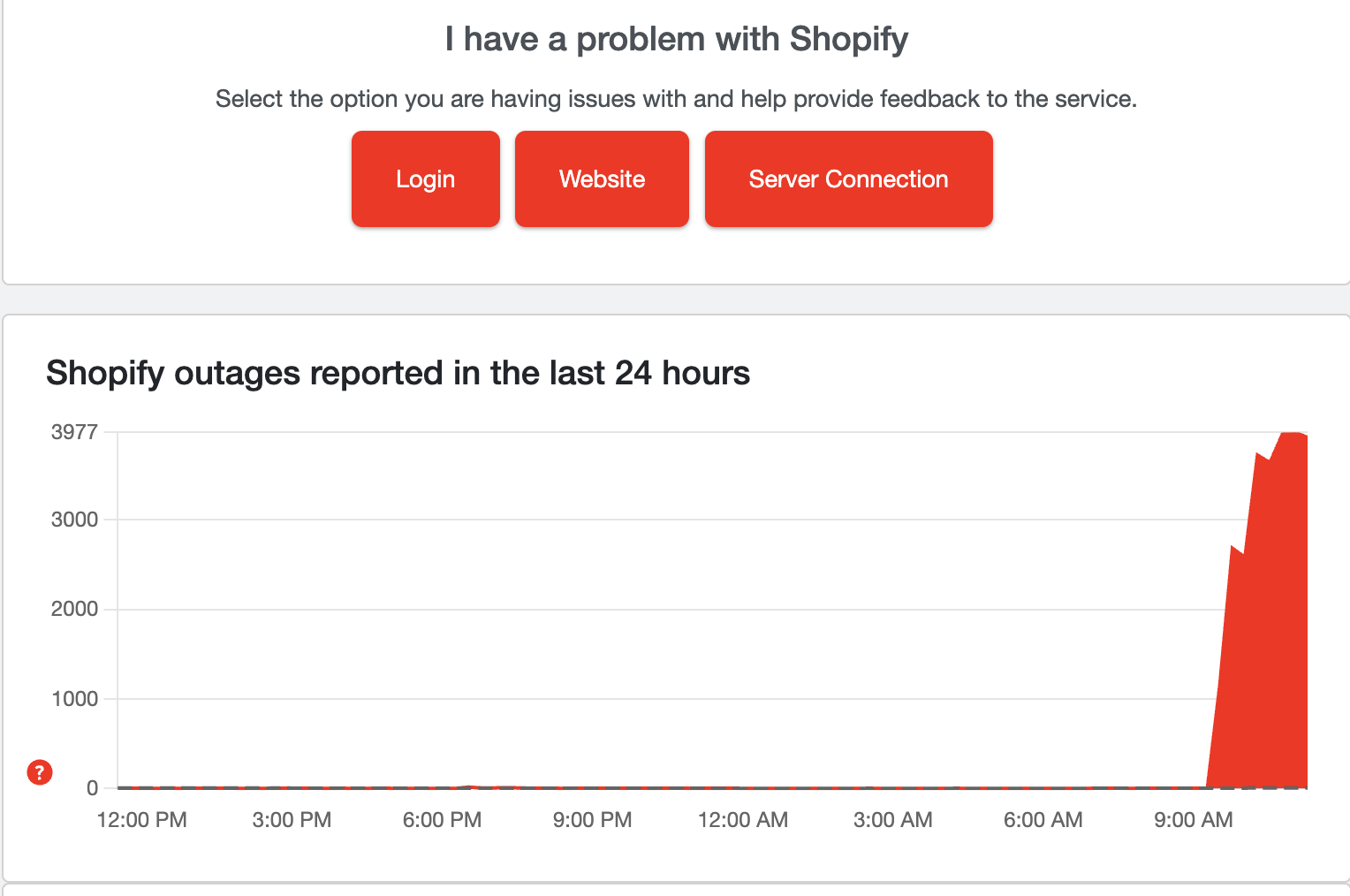Click the 2000 y-axis label
The image size is (1350, 896).
(76, 609)
